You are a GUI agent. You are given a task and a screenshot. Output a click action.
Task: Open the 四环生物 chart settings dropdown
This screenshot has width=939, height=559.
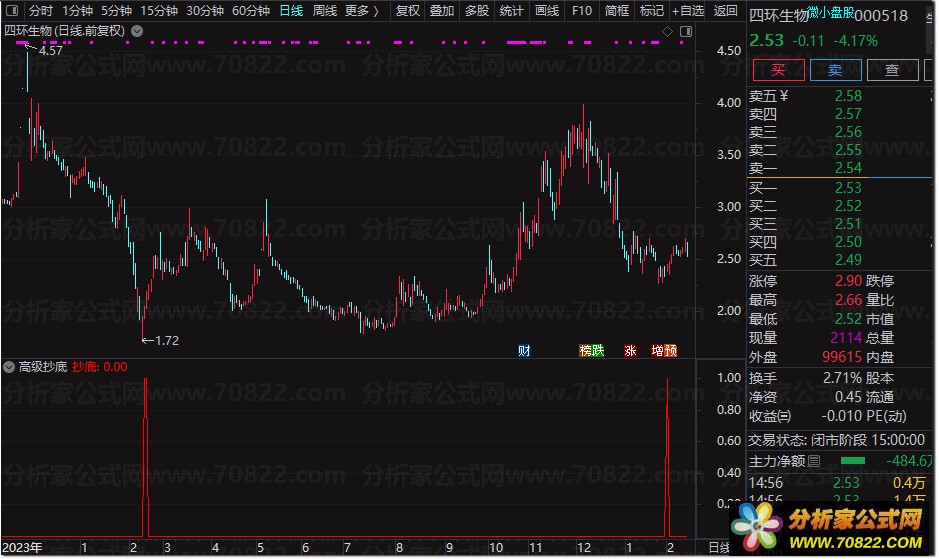[137, 31]
